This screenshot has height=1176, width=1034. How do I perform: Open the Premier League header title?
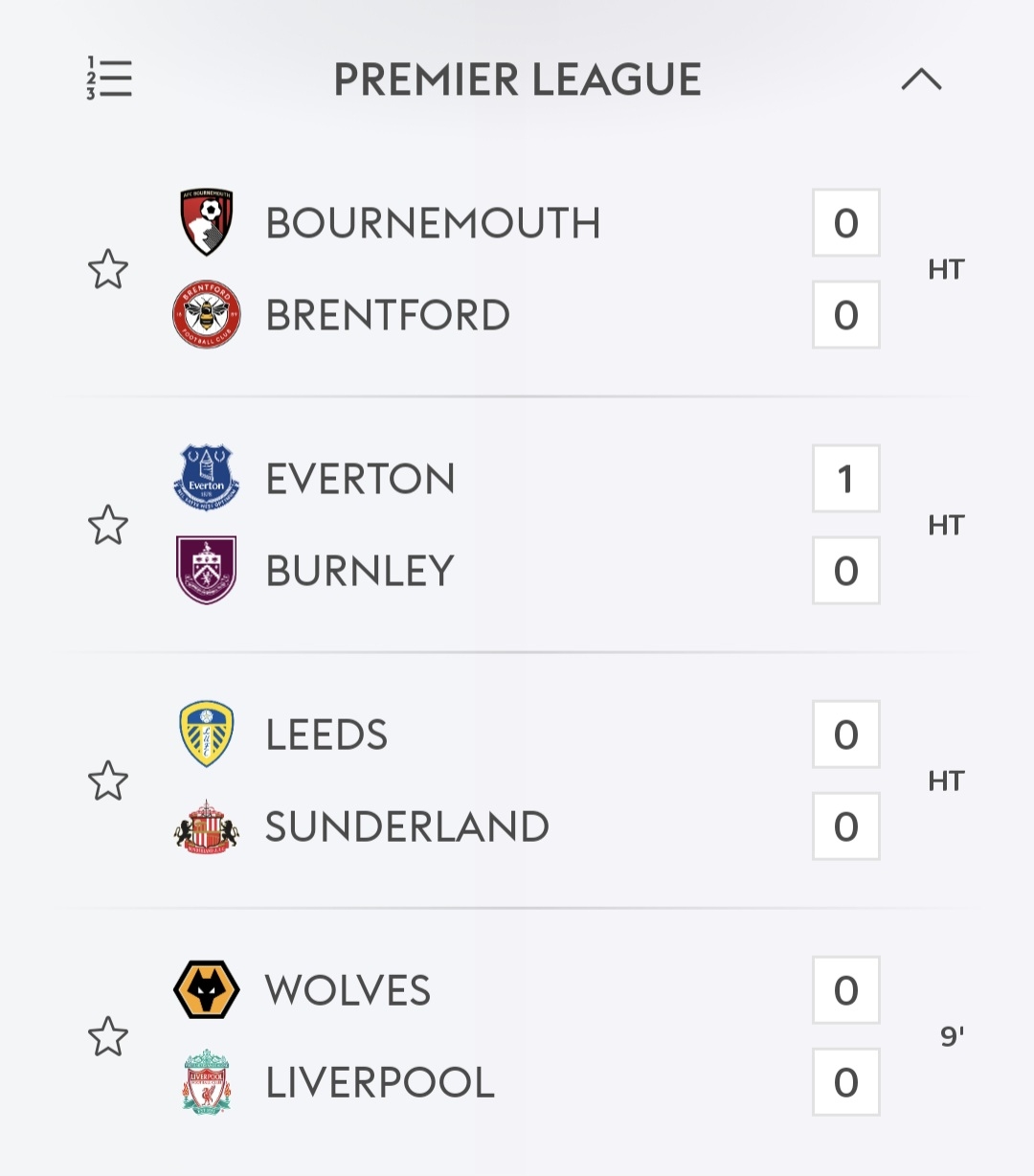tap(517, 79)
